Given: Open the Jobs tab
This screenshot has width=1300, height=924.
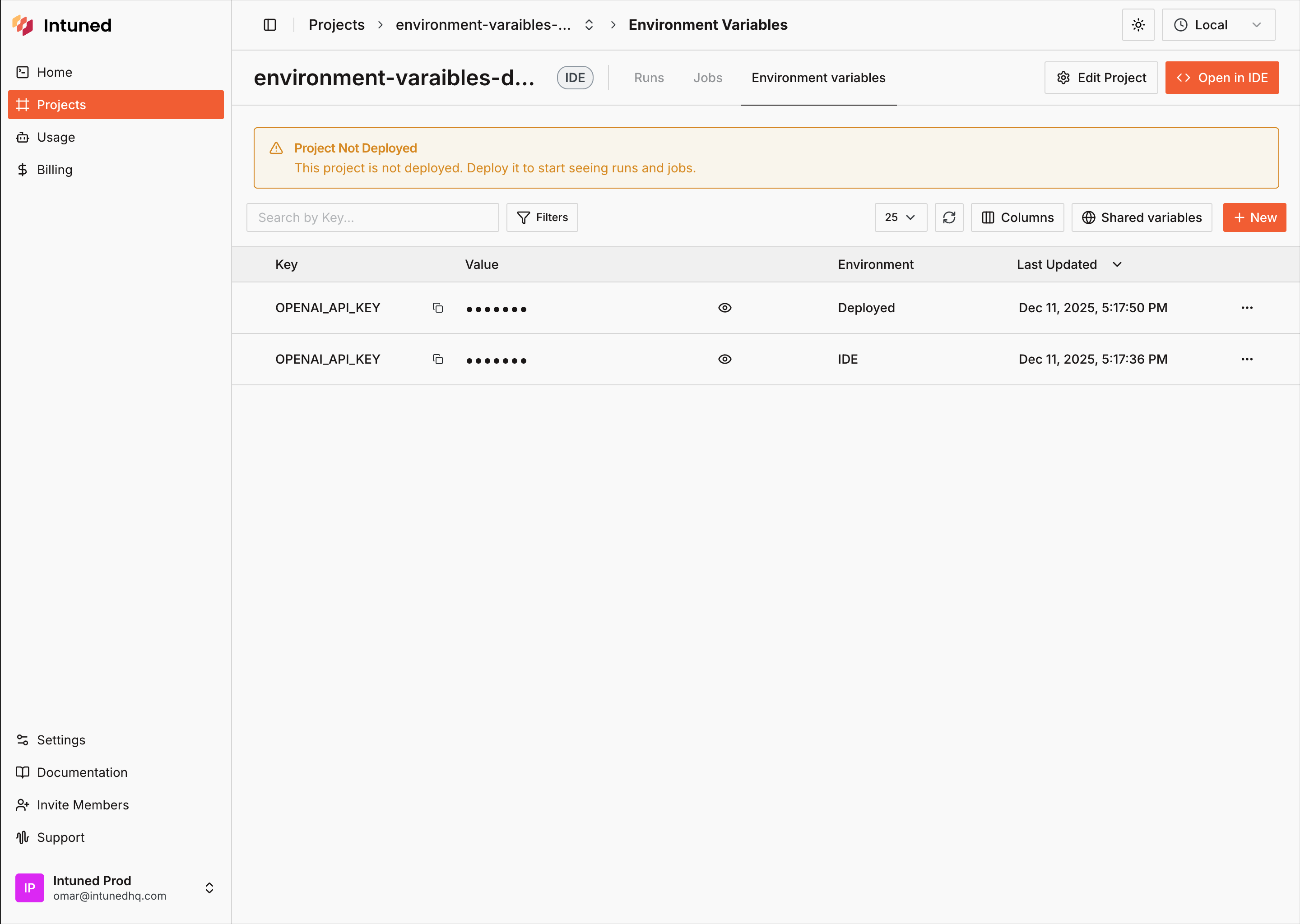Looking at the screenshot, I should (x=707, y=78).
